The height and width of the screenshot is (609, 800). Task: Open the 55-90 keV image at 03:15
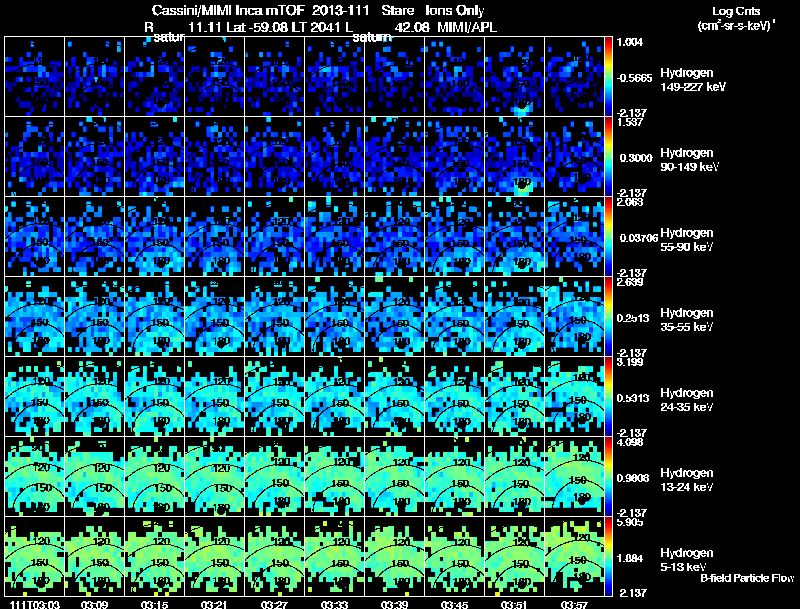click(x=155, y=237)
